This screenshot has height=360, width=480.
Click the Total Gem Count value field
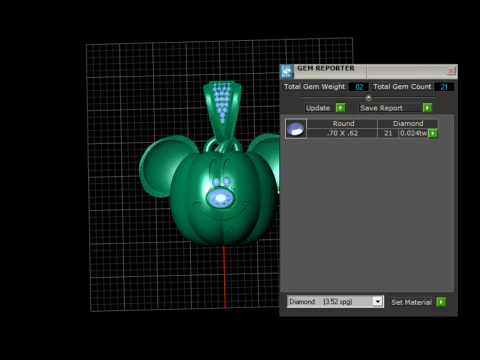[x=444, y=87]
